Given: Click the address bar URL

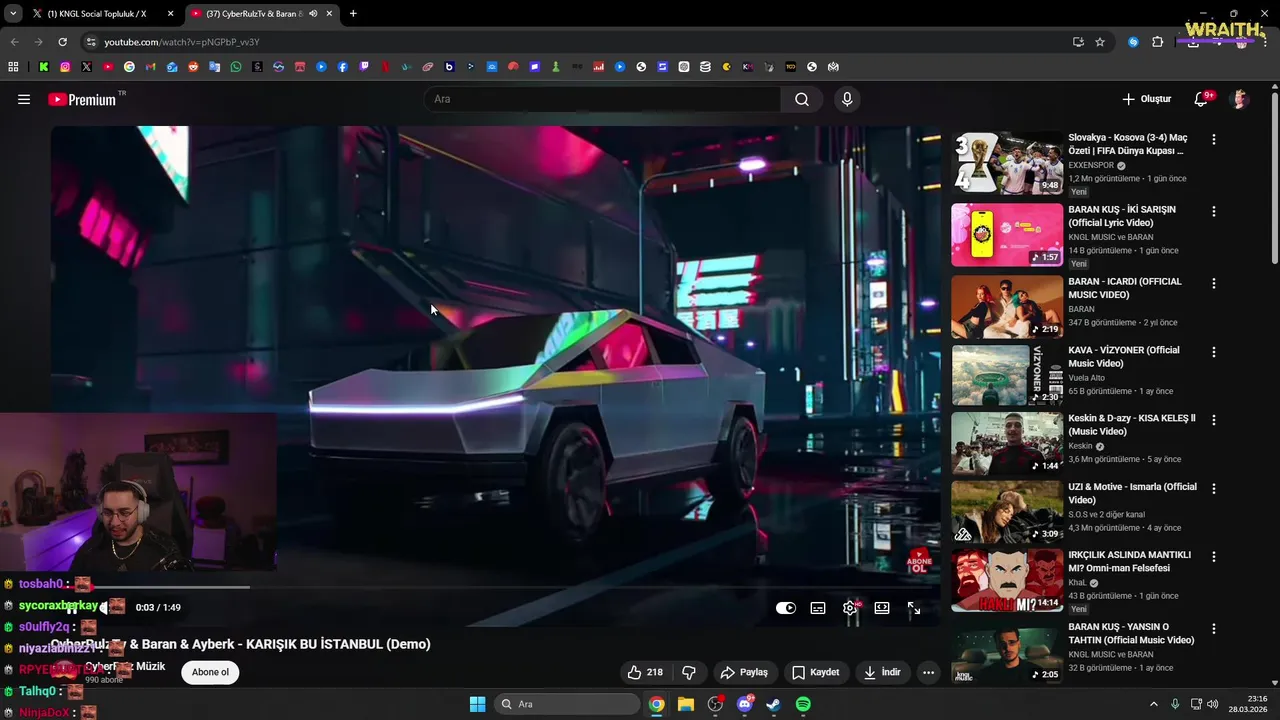Looking at the screenshot, I should coord(182,42).
